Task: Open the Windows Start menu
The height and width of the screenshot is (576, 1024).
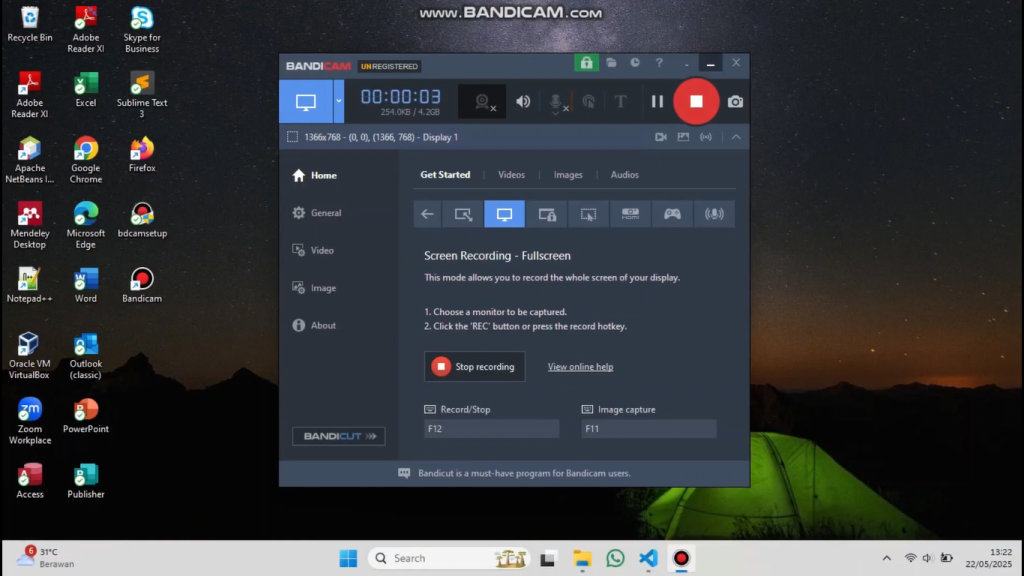Action: pyautogui.click(x=348, y=558)
